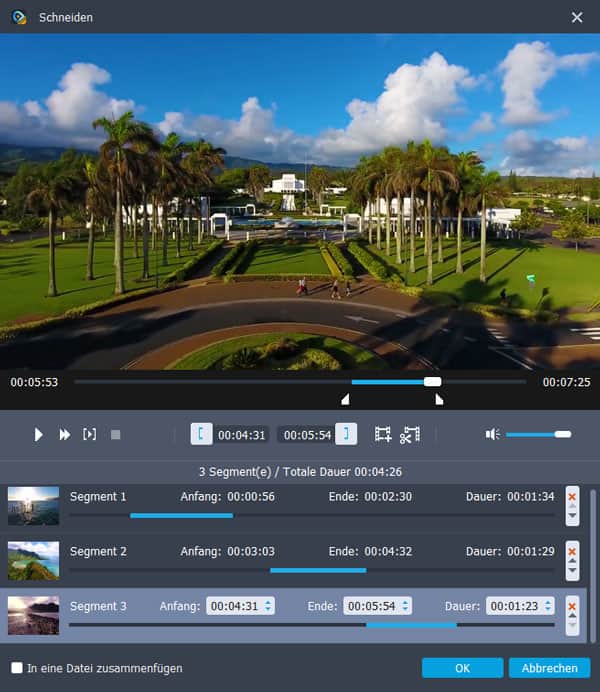Click the total length 00:07:25 label
This screenshot has height=692, width=600.
point(566,382)
